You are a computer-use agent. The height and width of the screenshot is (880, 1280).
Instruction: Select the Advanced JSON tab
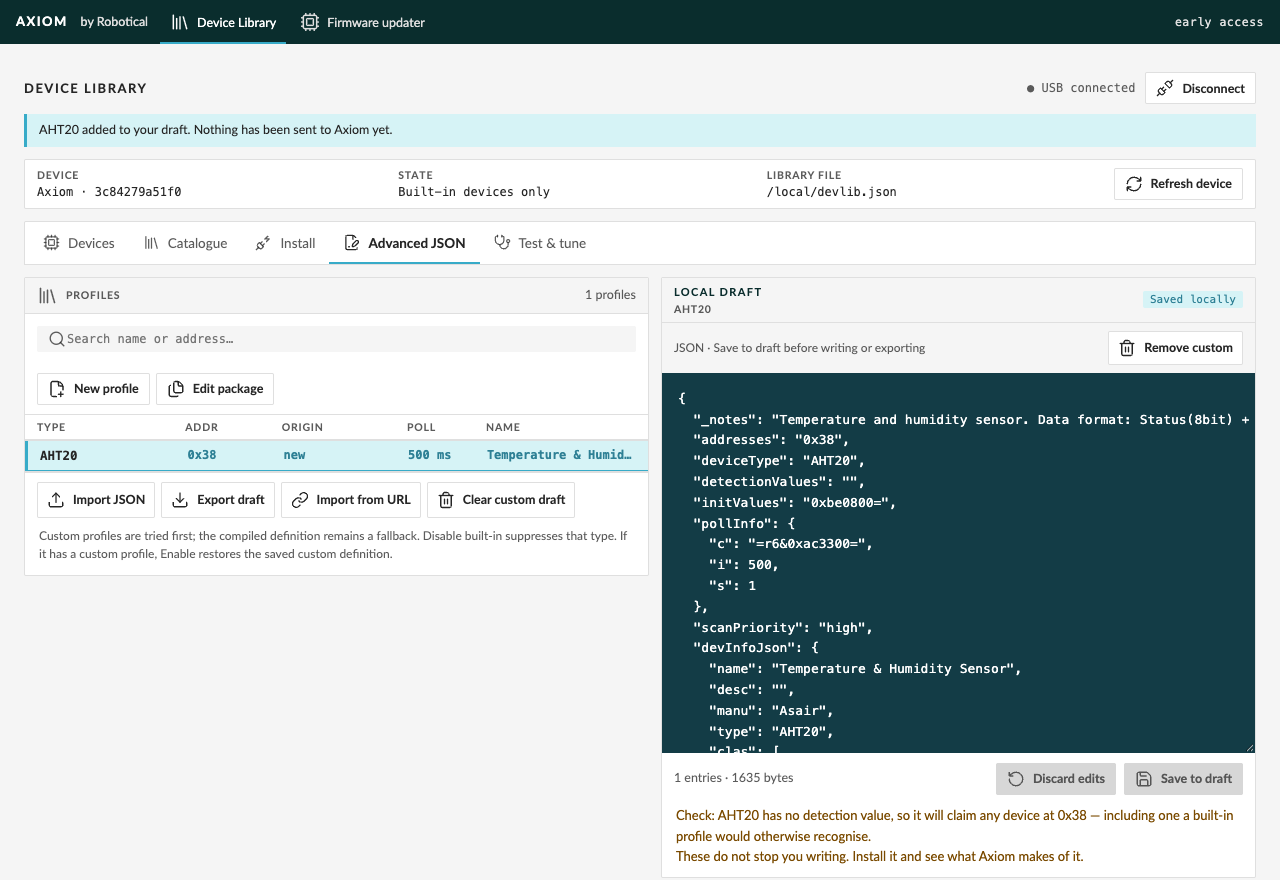pos(404,243)
